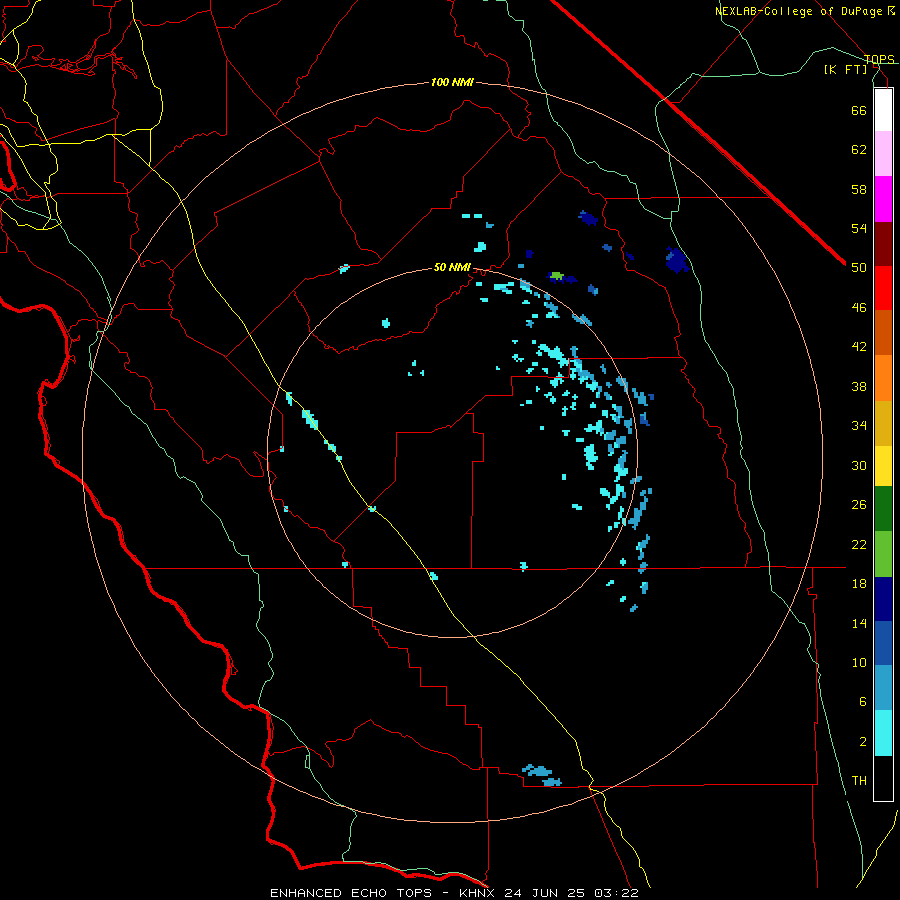The image size is (900, 900).
Task: Click the light pink legend swatch
Action: [x=883, y=153]
